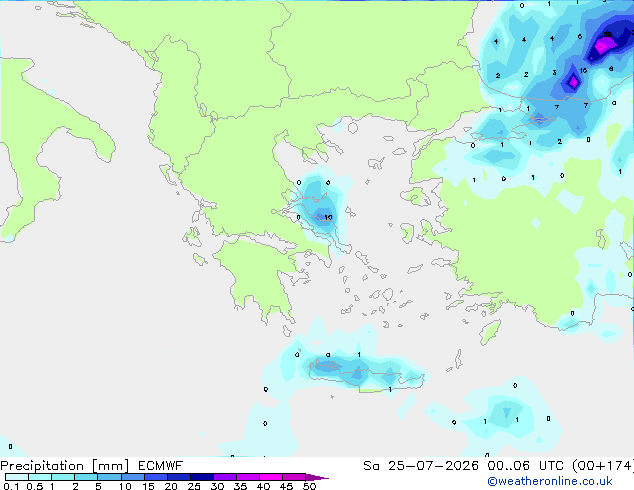Click the 0.5–1 mm legend color box
This screenshot has width=634, height=490.
[x=40, y=477]
